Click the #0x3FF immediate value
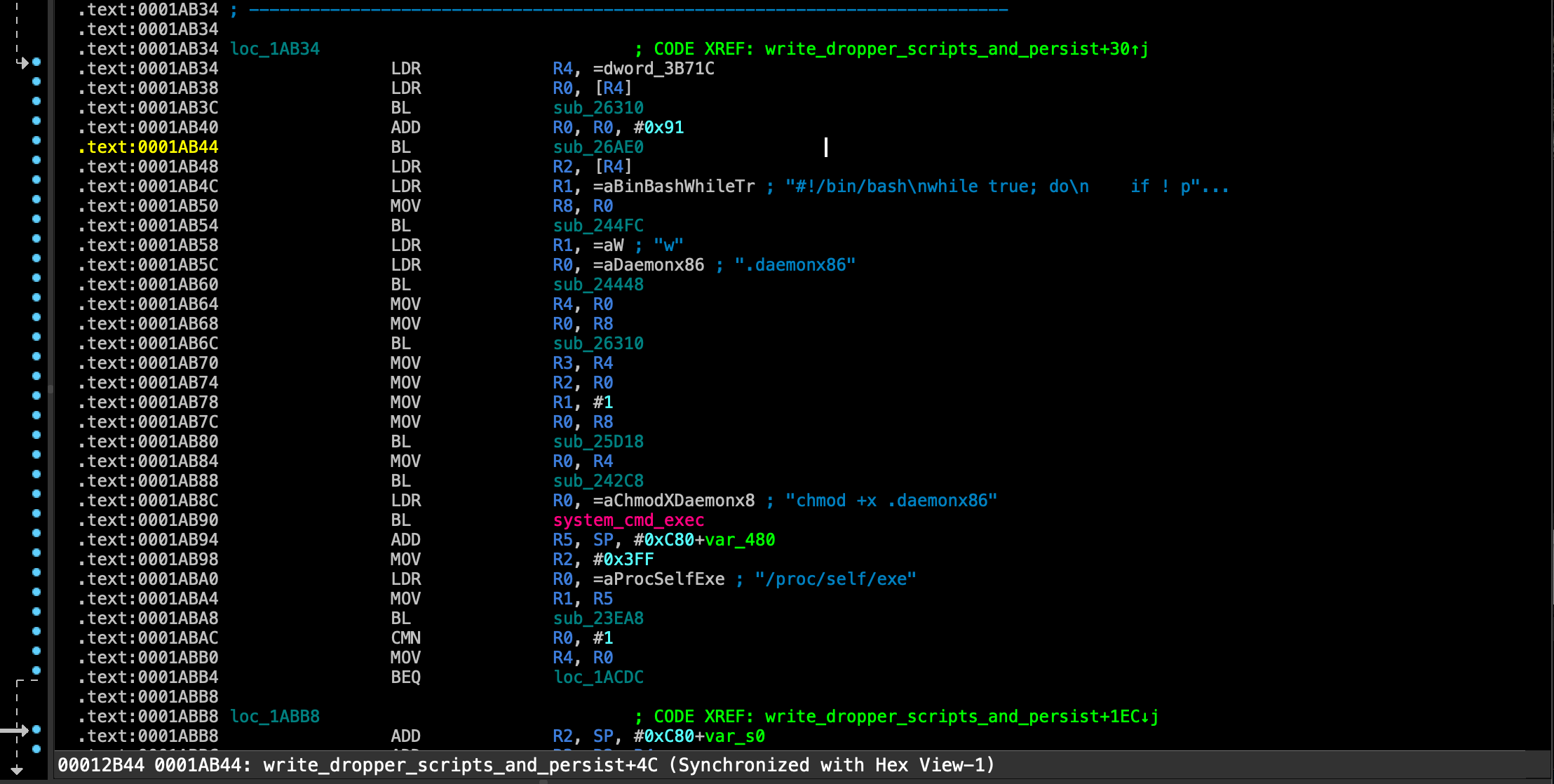Viewport: 1554px width, 784px height. (623, 560)
